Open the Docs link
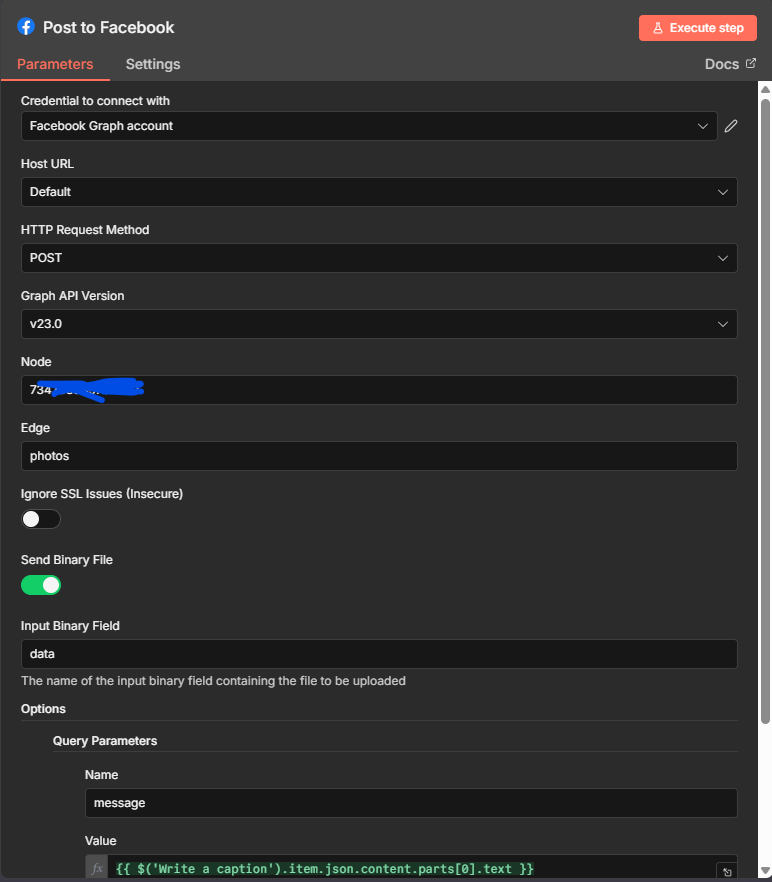Image resolution: width=772 pixels, height=882 pixels. tap(722, 64)
